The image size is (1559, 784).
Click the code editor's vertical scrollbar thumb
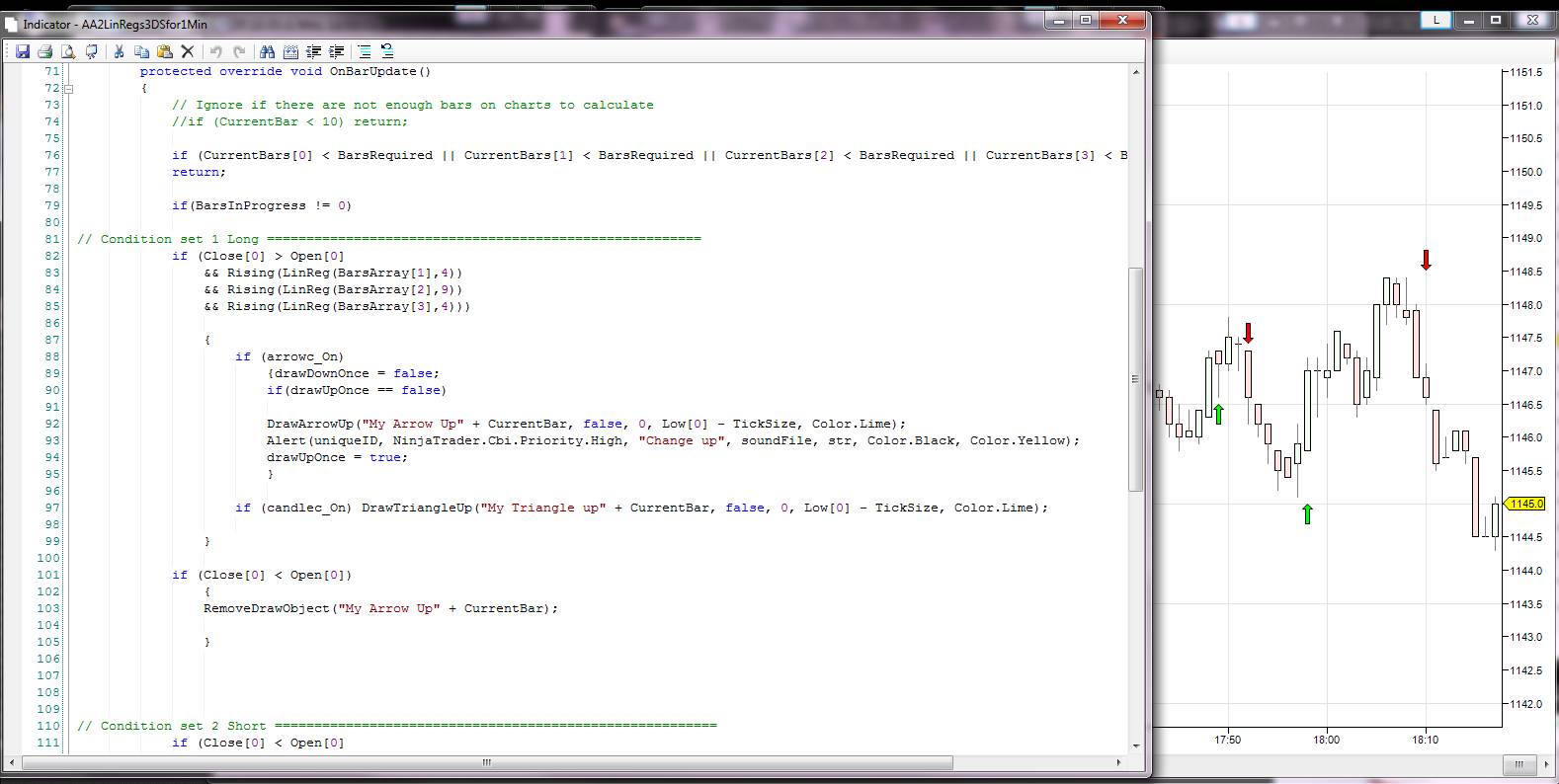click(x=1136, y=379)
